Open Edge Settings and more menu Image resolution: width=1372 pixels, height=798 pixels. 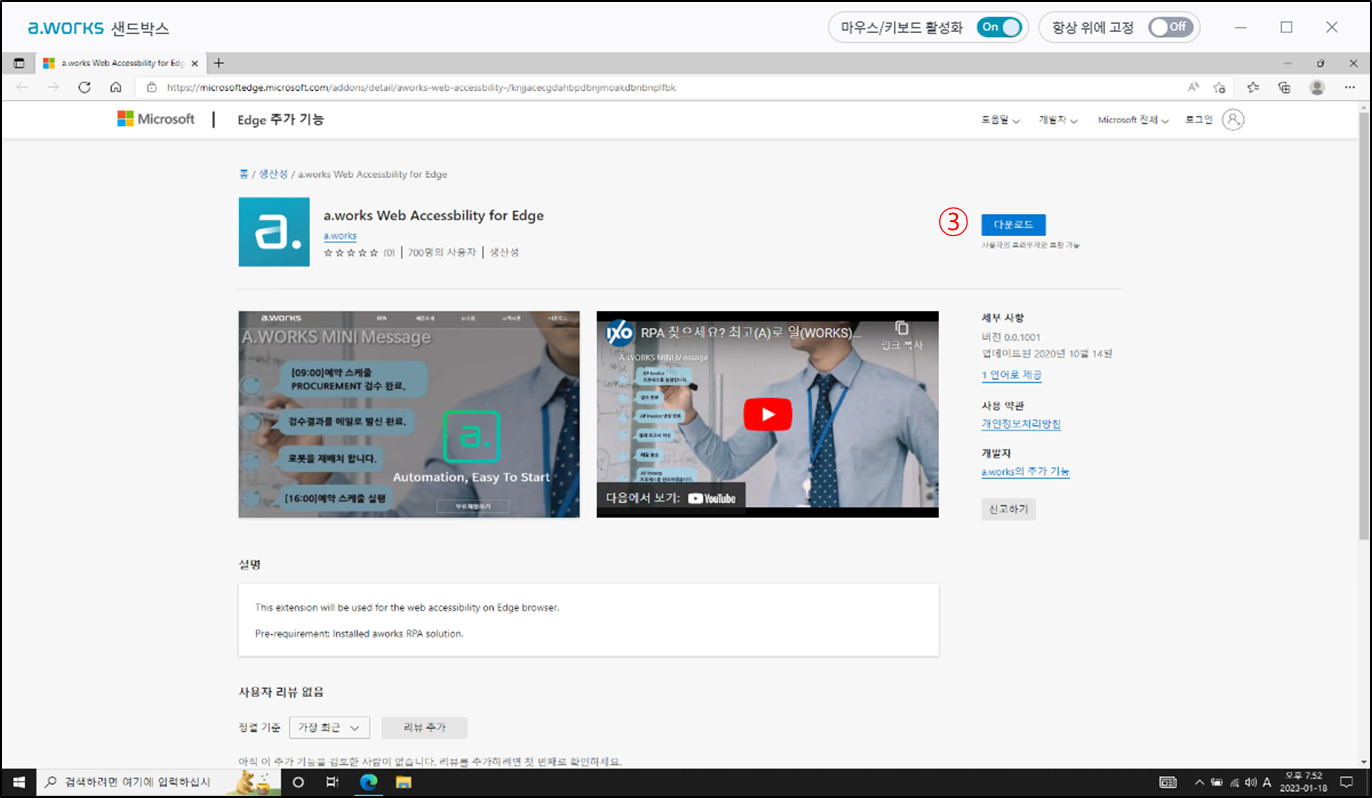pos(1350,87)
